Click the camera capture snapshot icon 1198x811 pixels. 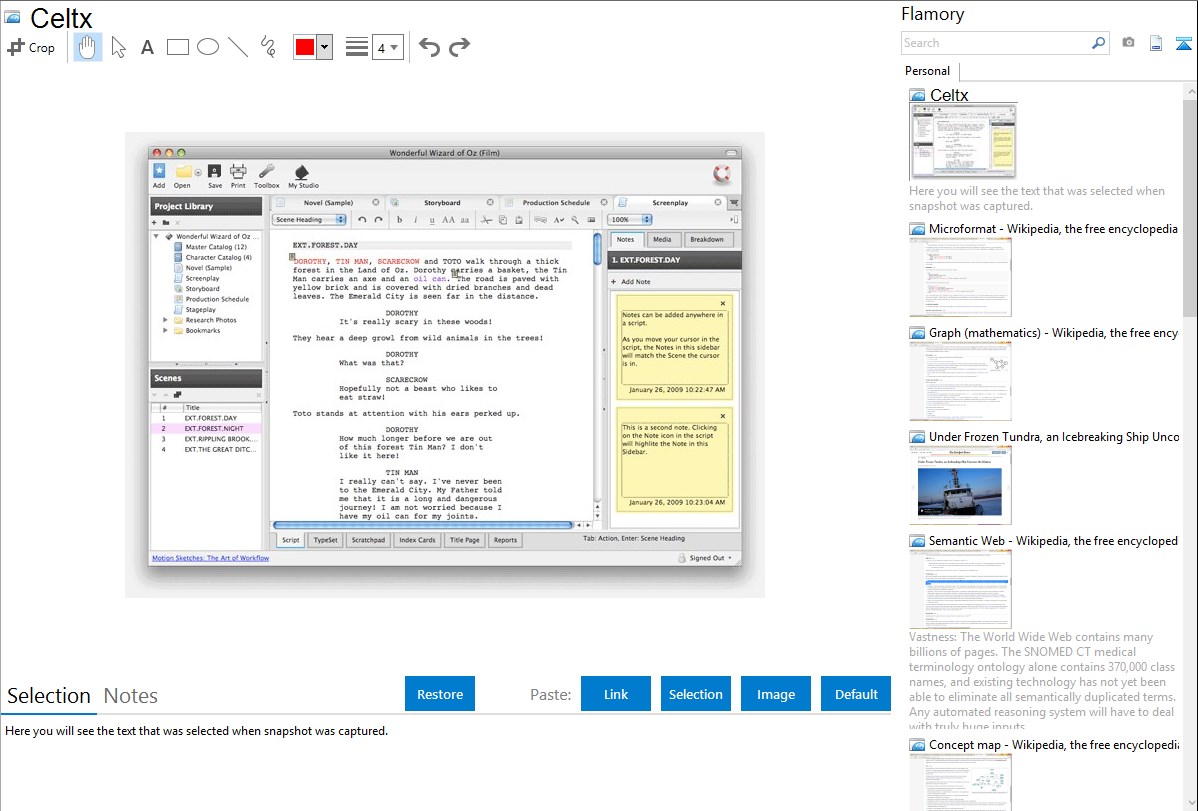coord(1128,43)
